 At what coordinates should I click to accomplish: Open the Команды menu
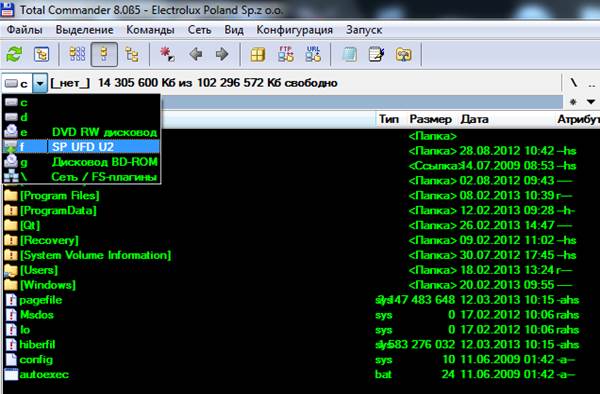click(x=150, y=30)
